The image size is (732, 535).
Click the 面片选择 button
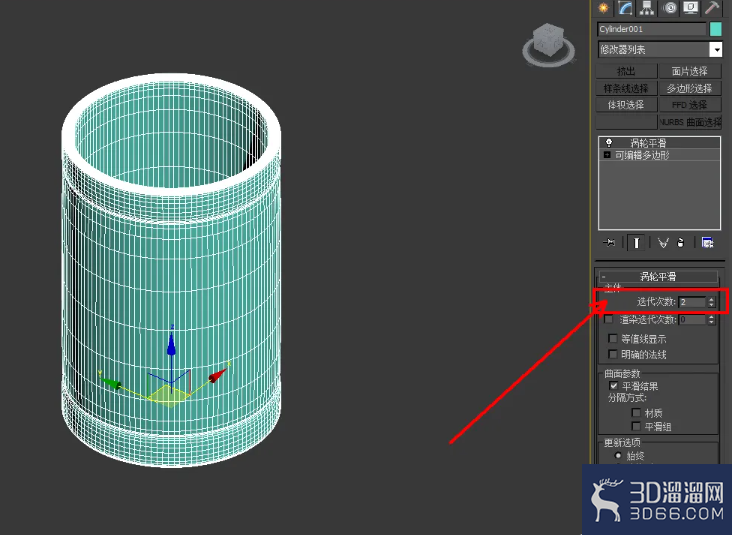(x=690, y=71)
